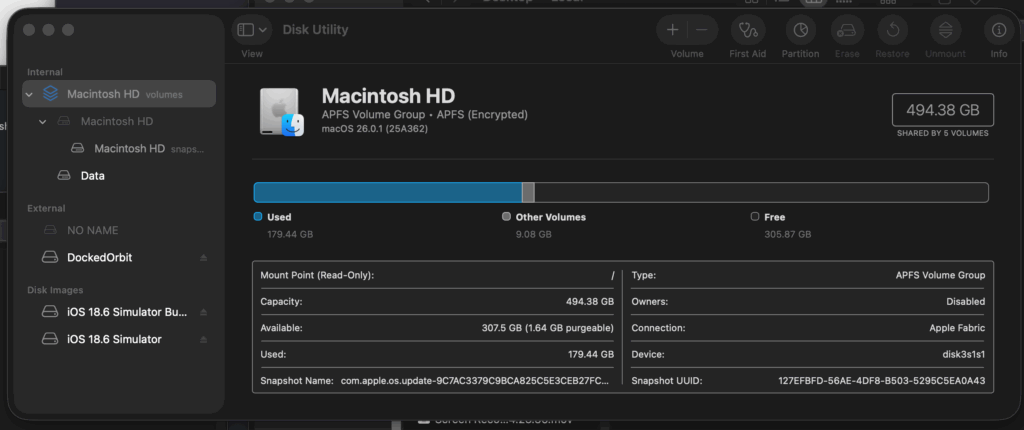Screen dimensions: 1024x430
Task: Click the 494.38 GB capacity box
Action: click(x=942, y=110)
